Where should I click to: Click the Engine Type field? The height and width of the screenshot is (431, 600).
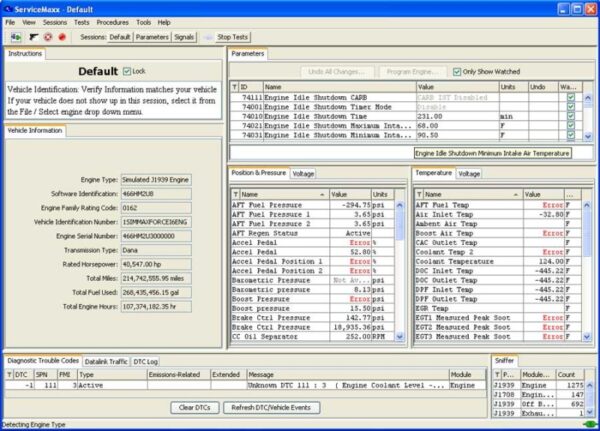click(x=156, y=180)
